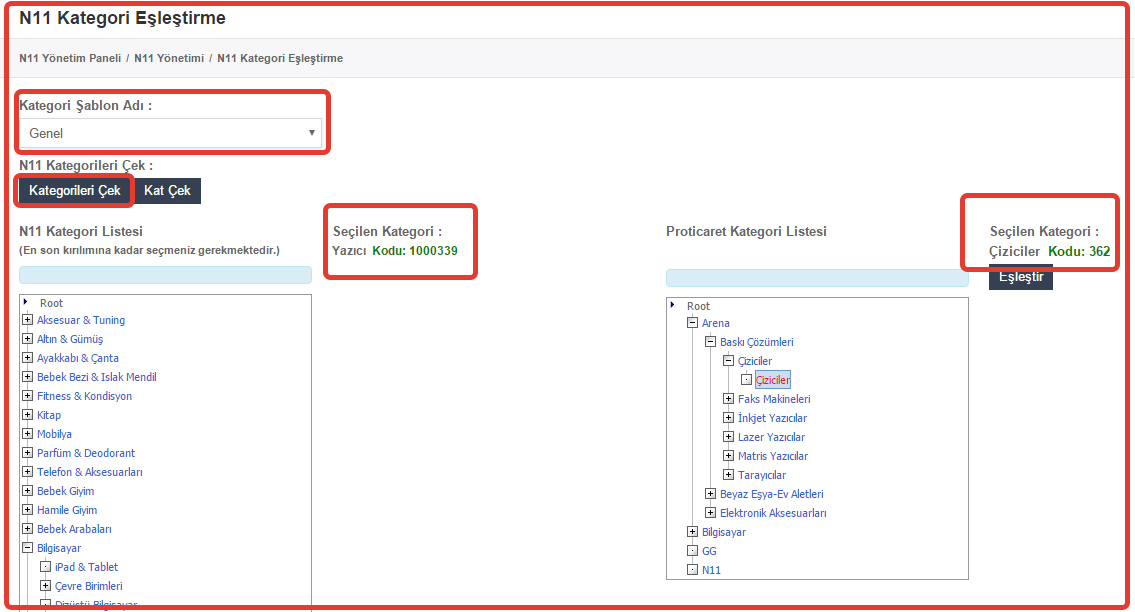
Task: Select the Arena category
Action: [x=716, y=323]
